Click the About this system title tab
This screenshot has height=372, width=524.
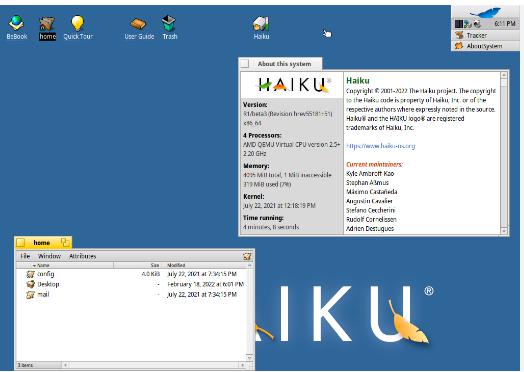tap(284, 64)
